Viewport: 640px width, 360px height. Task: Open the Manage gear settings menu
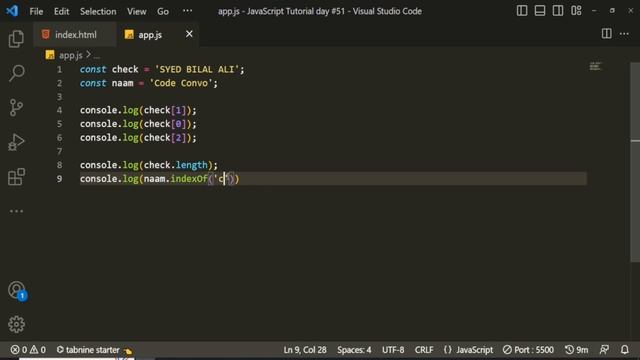(16, 324)
